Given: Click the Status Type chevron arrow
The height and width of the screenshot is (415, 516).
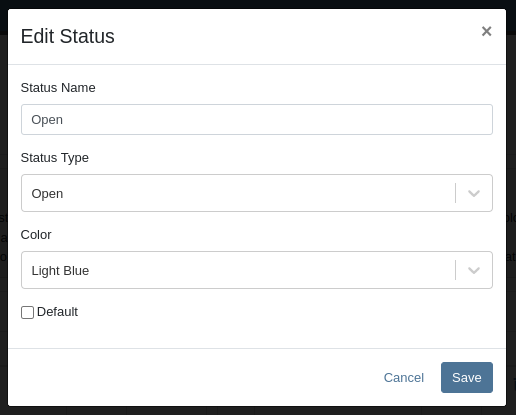Looking at the screenshot, I should 474,193.
